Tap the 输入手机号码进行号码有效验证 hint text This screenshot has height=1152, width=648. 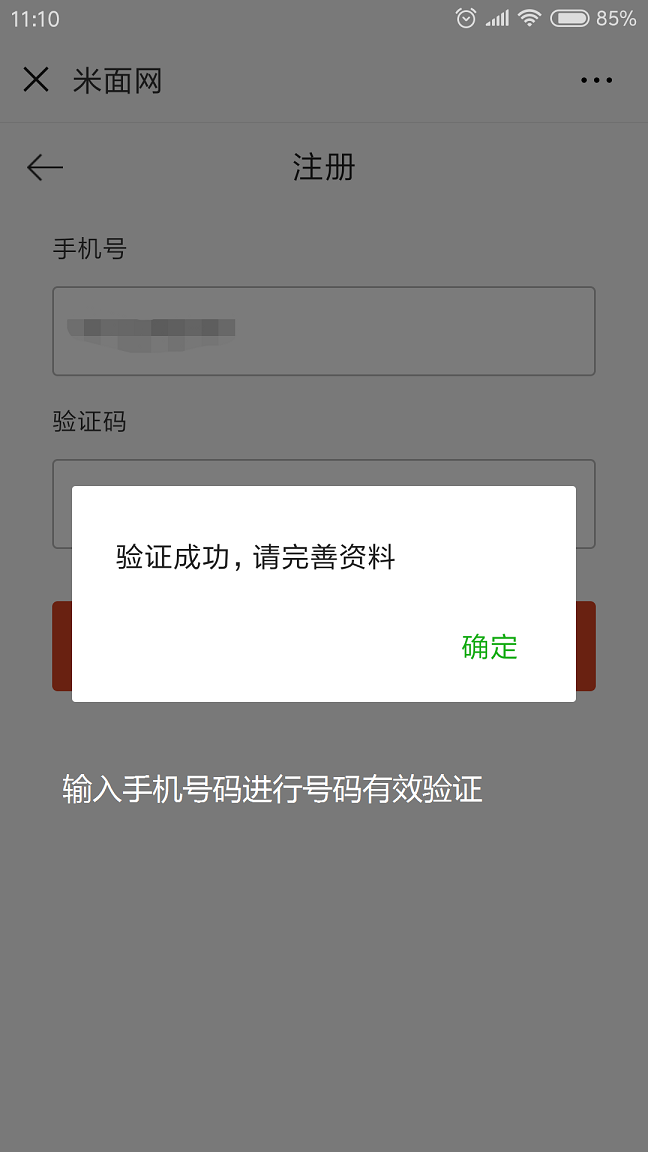(272, 790)
